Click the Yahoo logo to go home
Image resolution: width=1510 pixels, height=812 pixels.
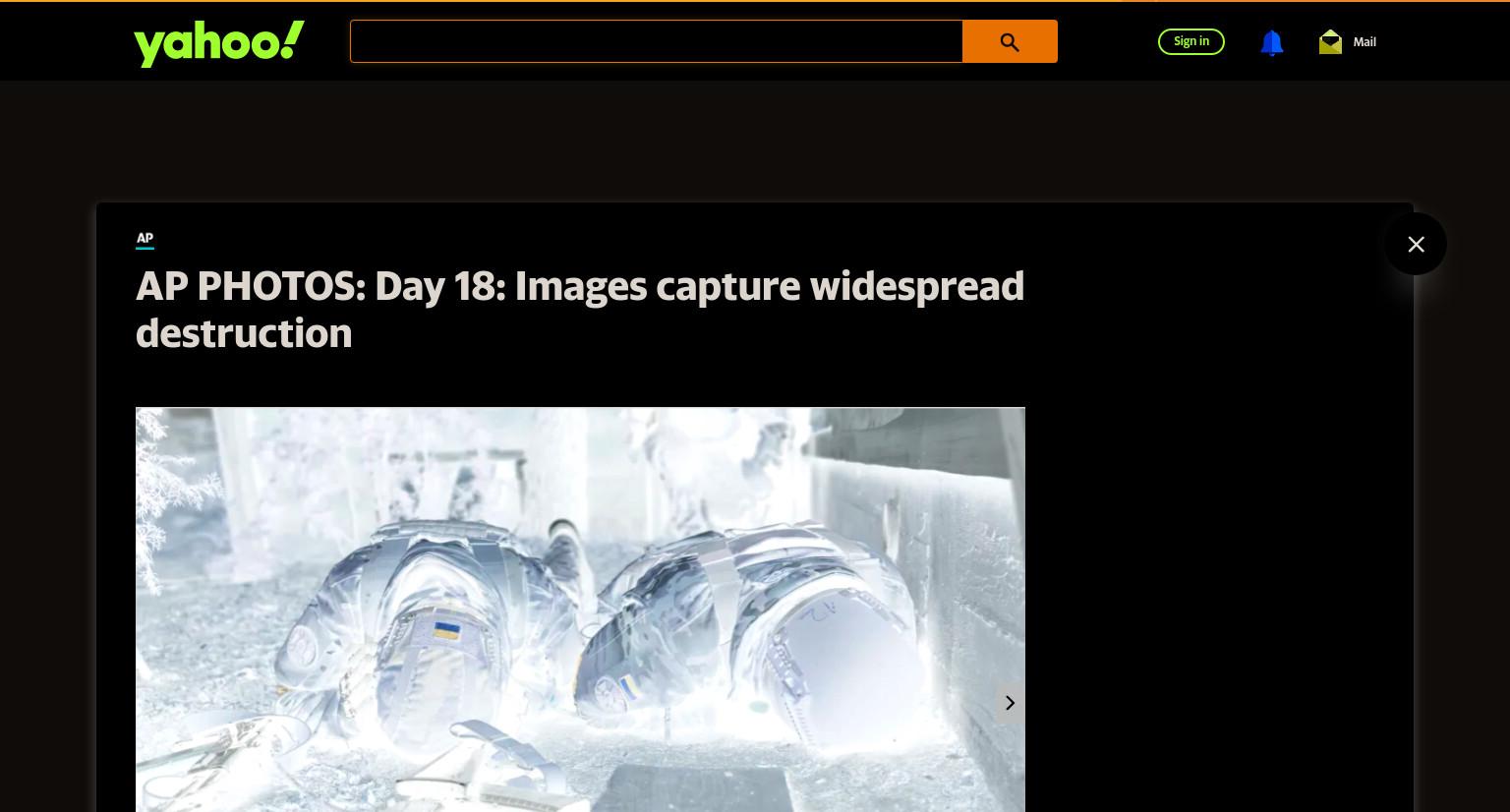218,44
